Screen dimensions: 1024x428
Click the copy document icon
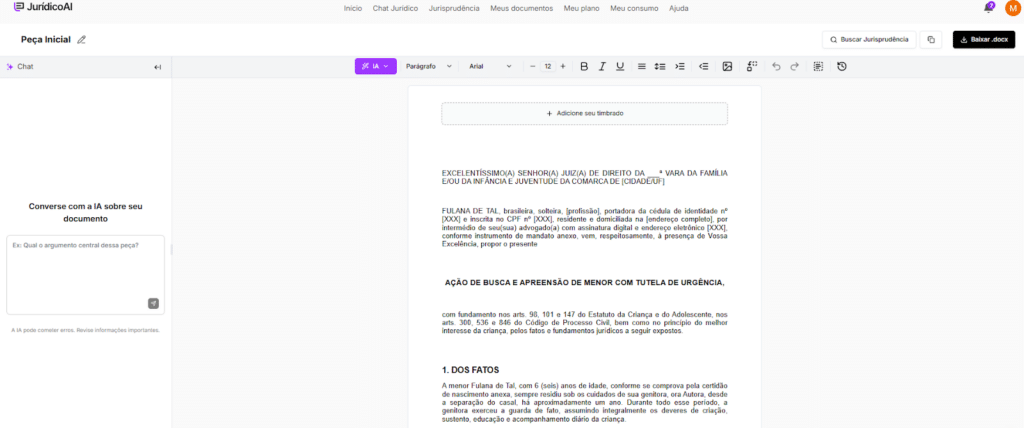tap(931, 40)
